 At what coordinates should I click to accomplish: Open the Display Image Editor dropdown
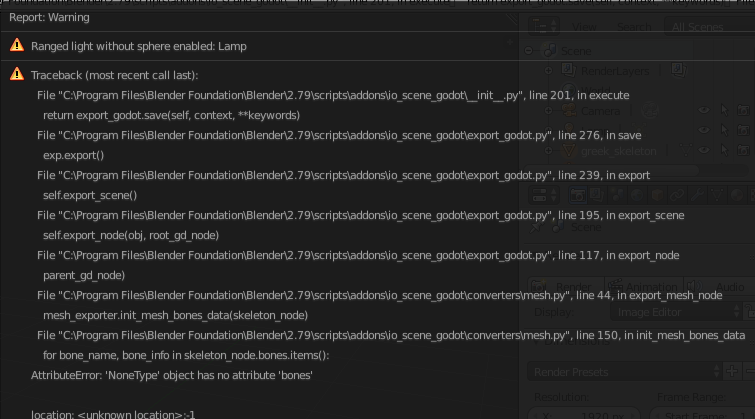pyautogui.click(x=676, y=312)
